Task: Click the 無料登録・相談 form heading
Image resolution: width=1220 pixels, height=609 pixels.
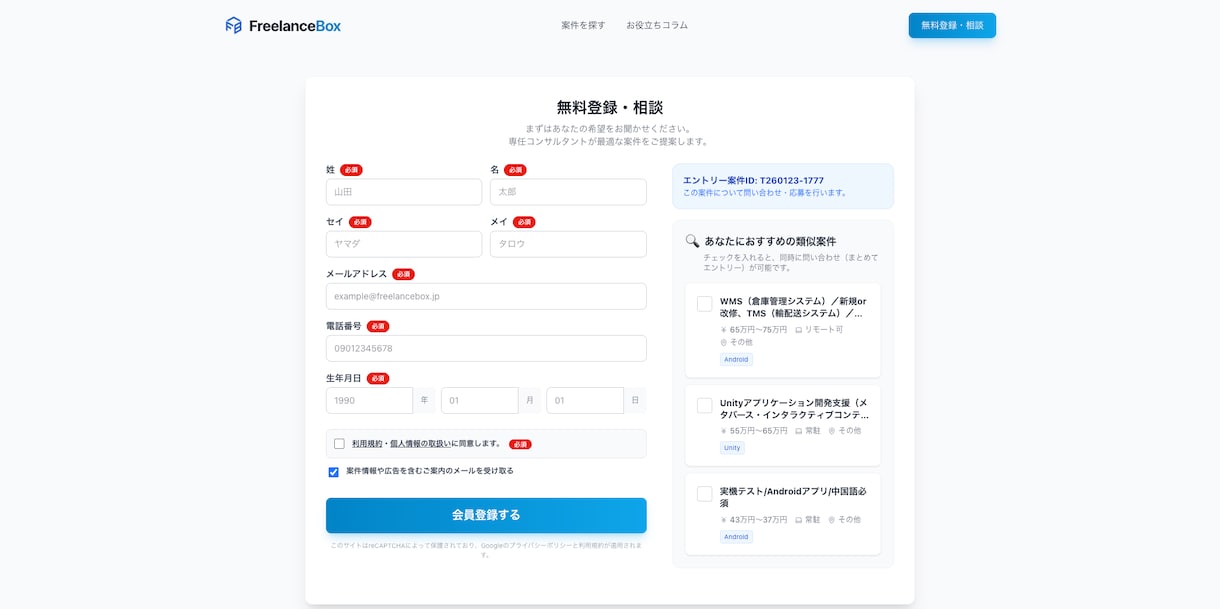Action: coord(610,107)
